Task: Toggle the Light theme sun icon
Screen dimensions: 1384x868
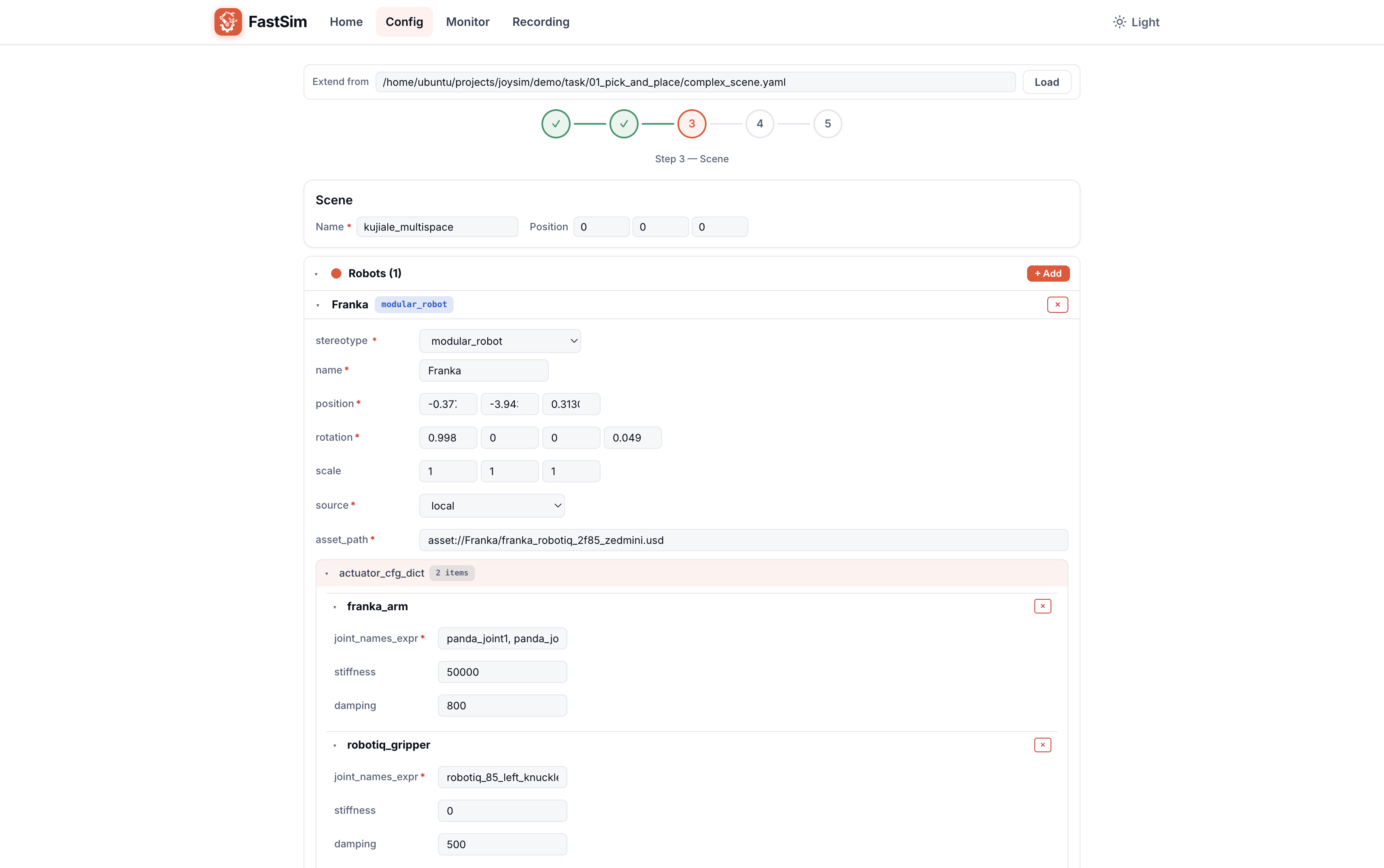Action: (1119, 22)
